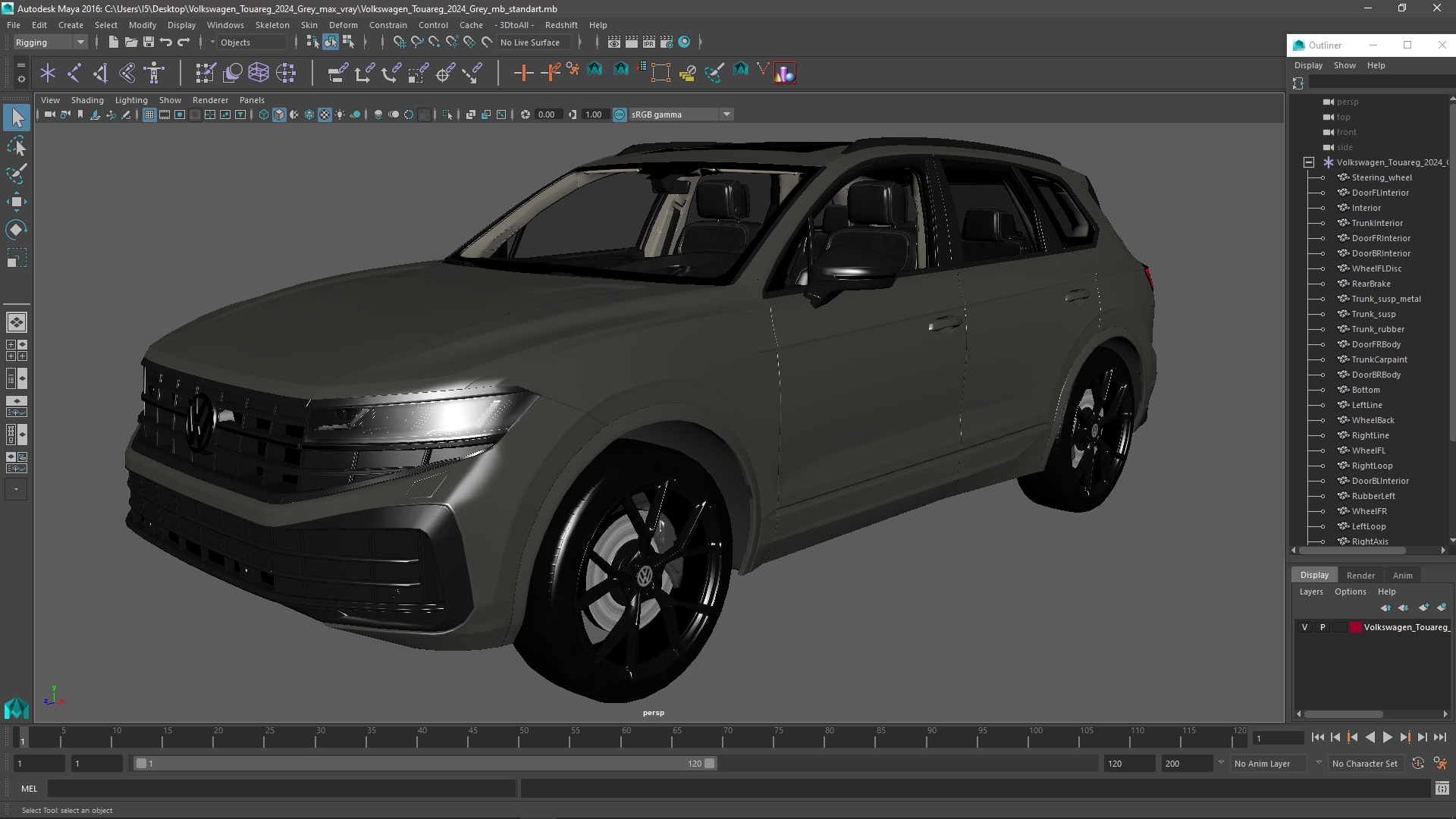The width and height of the screenshot is (1456, 819).
Task: Toggle wireframe shading in viewport toolbar
Action: click(x=264, y=115)
